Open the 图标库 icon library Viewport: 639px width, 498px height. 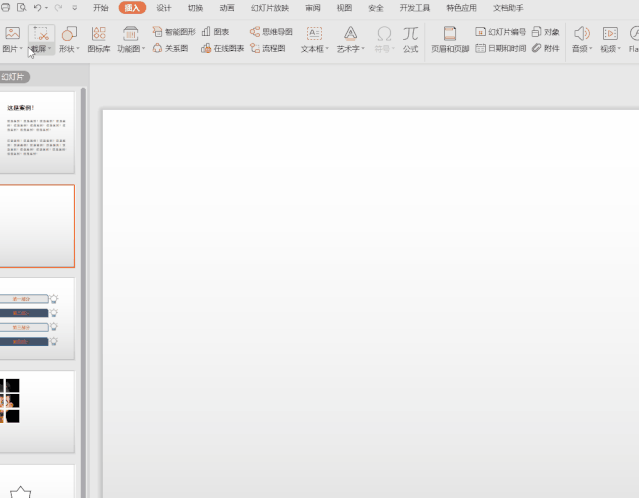point(99,40)
